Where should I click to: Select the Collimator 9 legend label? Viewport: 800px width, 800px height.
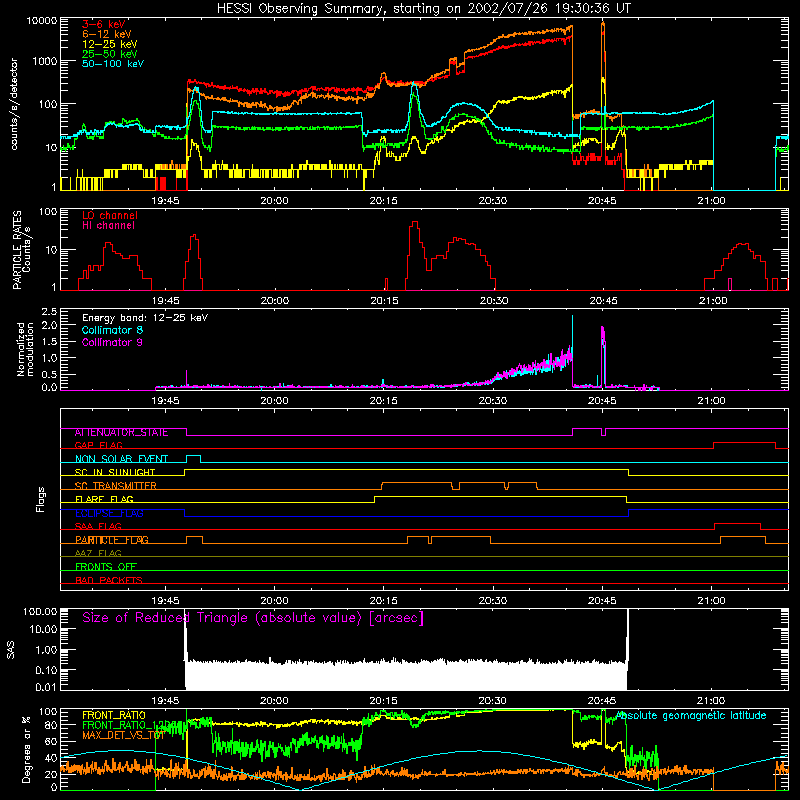[x=112, y=342]
